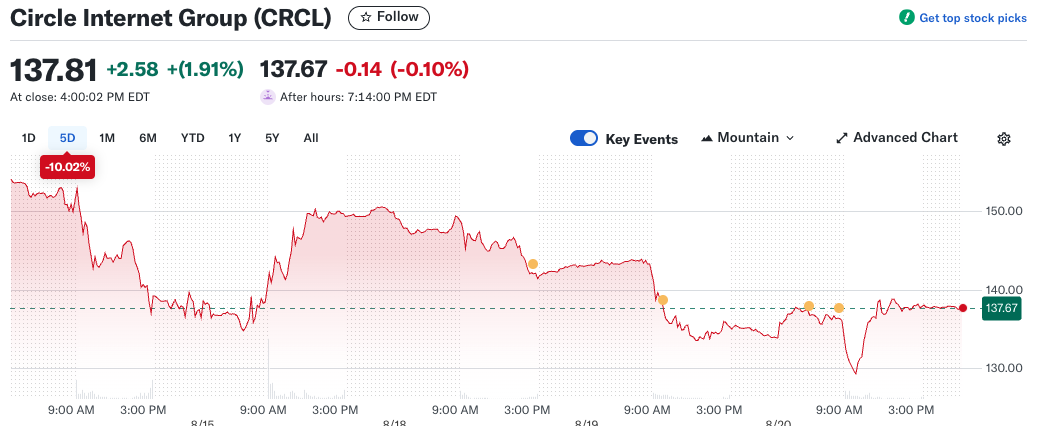The image size is (1048, 426).
Task: Click the green top stock picks icon
Action: (906, 18)
